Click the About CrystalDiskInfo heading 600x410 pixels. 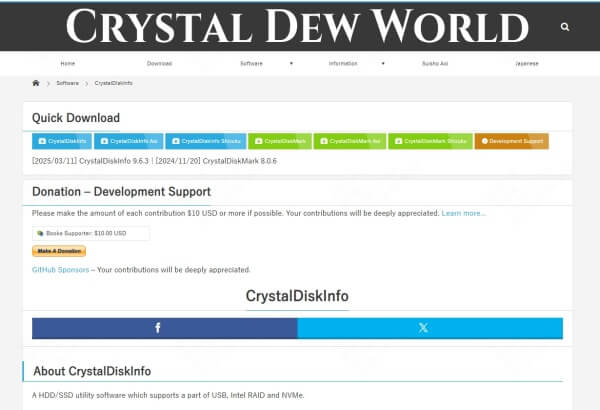coord(92,371)
